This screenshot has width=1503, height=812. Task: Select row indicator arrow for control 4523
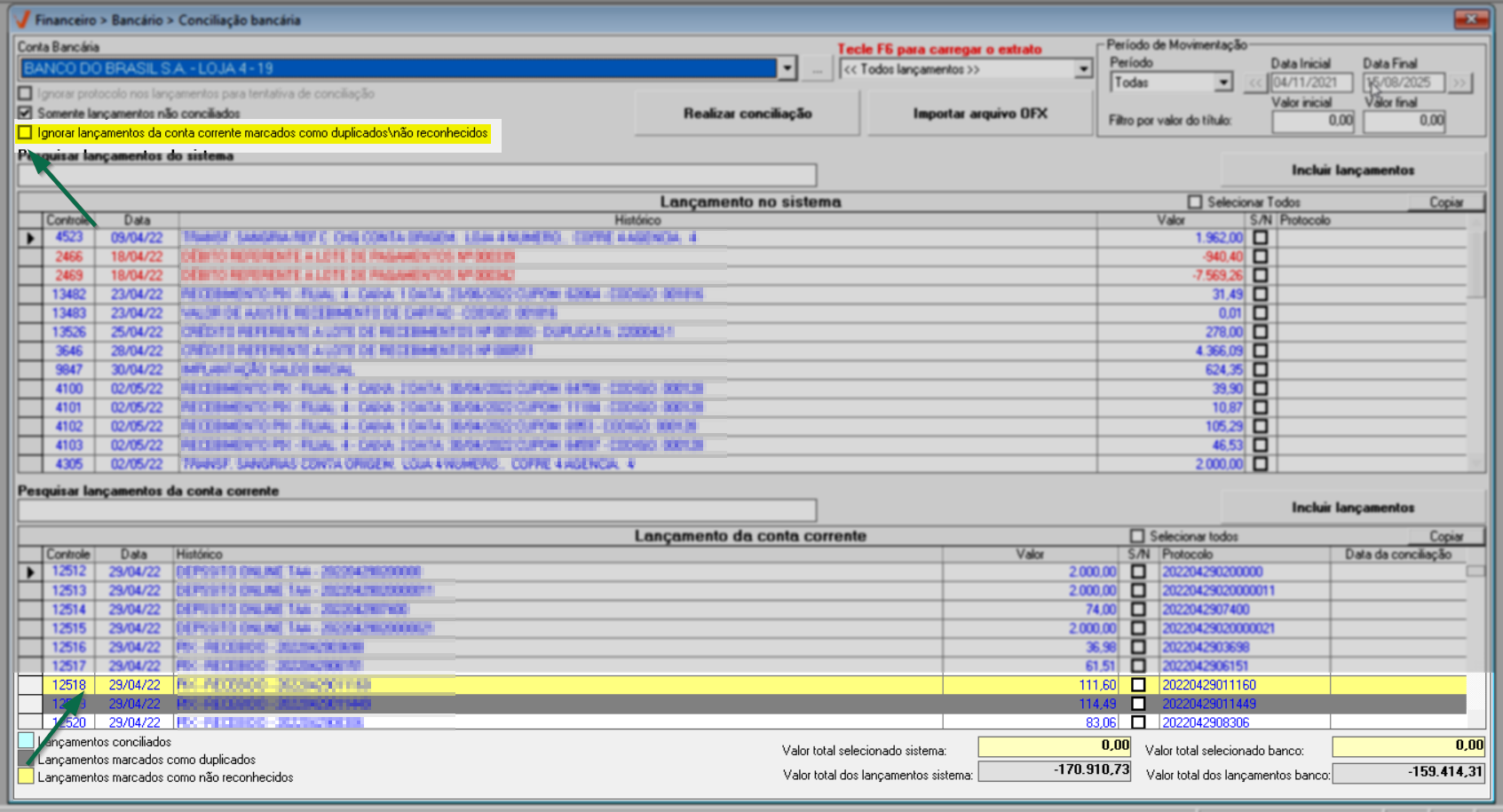click(30, 238)
